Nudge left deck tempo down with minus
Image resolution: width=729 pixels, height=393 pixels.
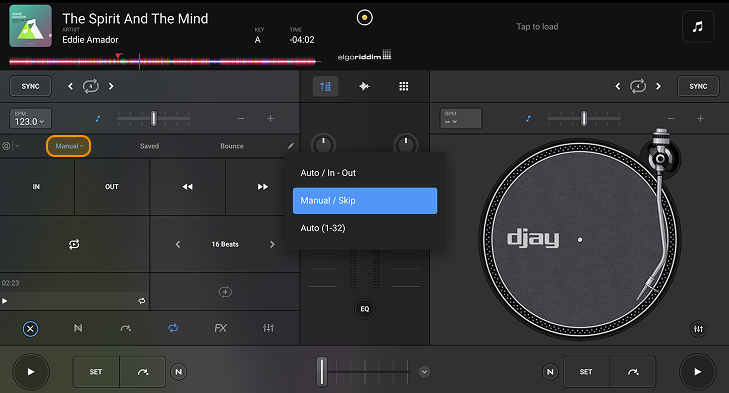coord(241,119)
